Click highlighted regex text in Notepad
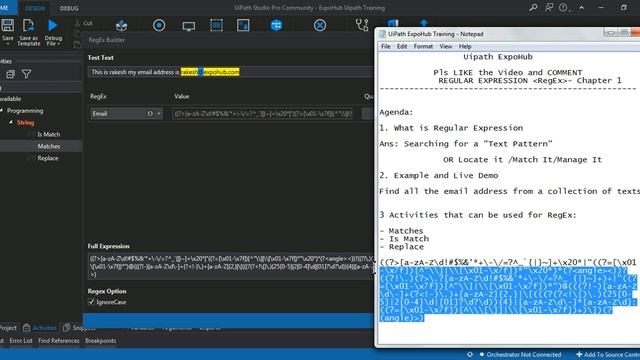The width and height of the screenshot is (640, 360). point(508,294)
